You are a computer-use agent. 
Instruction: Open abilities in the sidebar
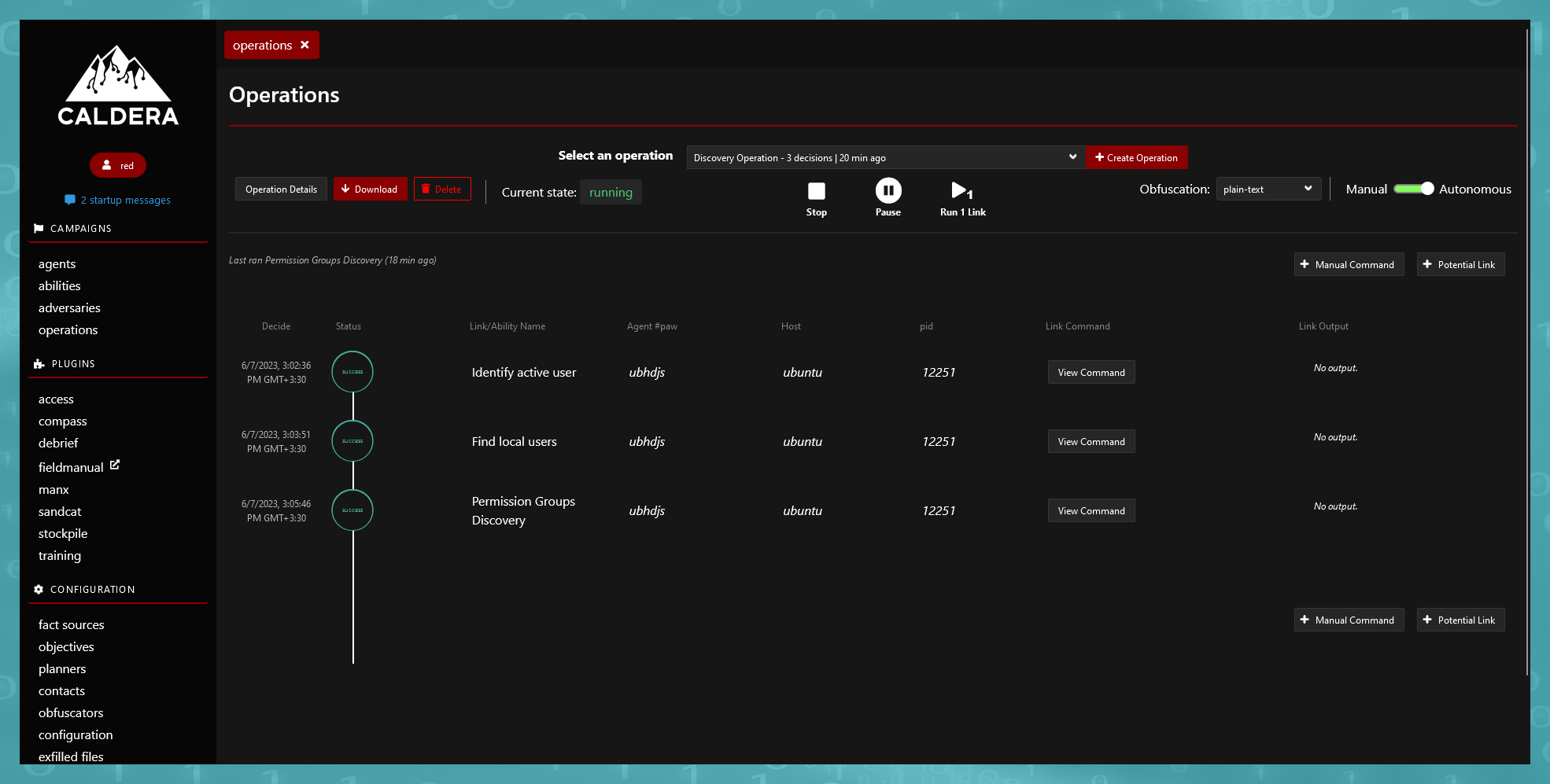coord(59,285)
